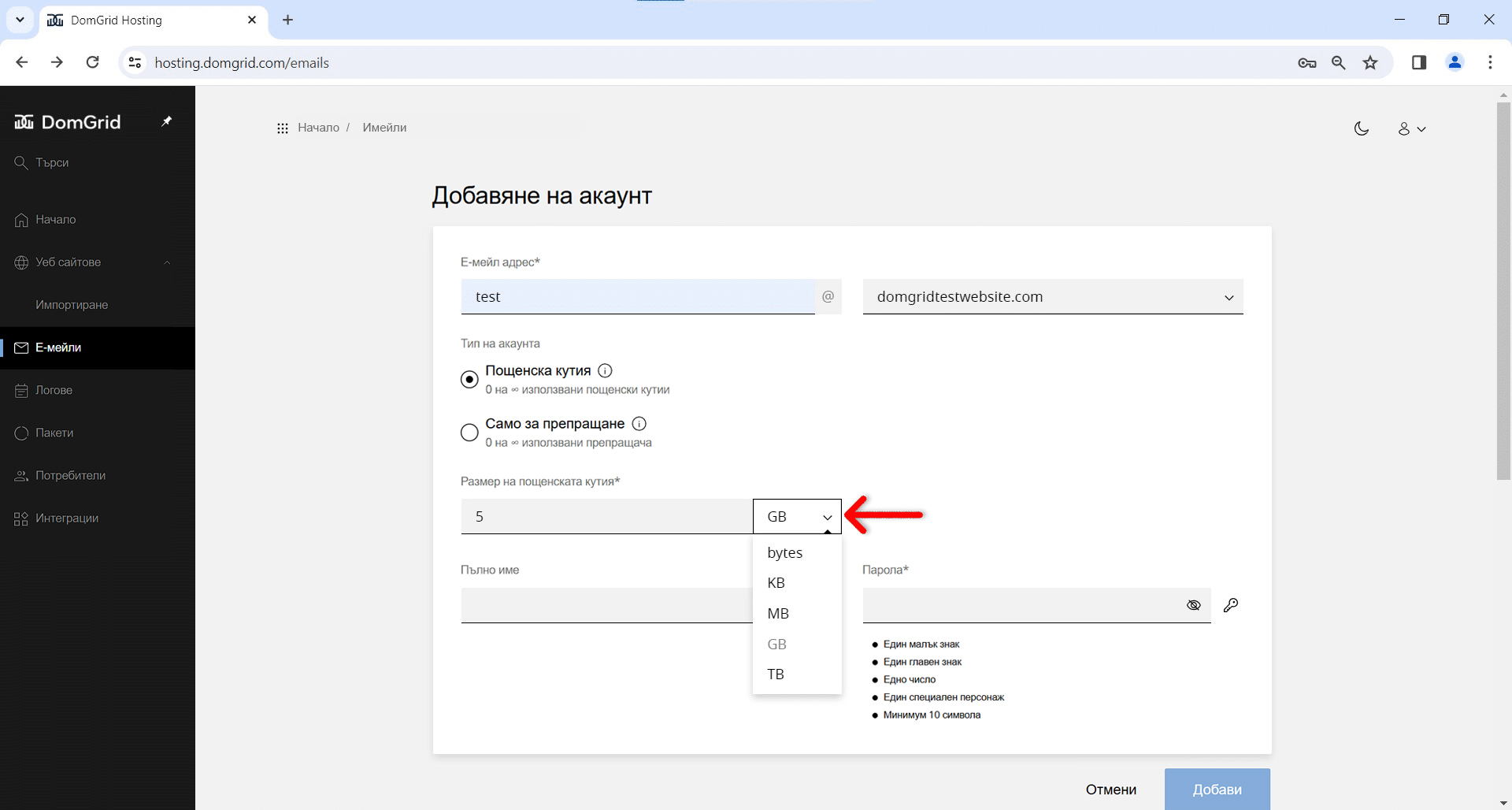Open a new browser tab

(x=288, y=20)
